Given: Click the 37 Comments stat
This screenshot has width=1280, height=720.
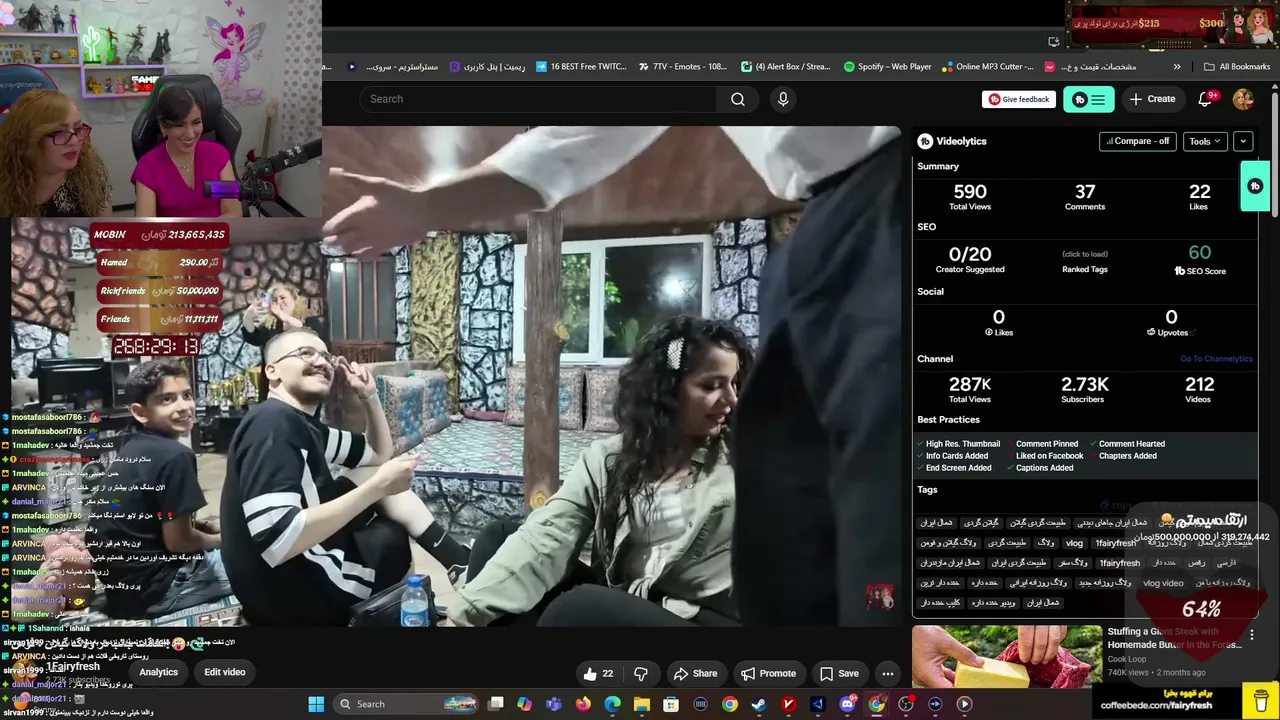Looking at the screenshot, I should tap(1085, 196).
